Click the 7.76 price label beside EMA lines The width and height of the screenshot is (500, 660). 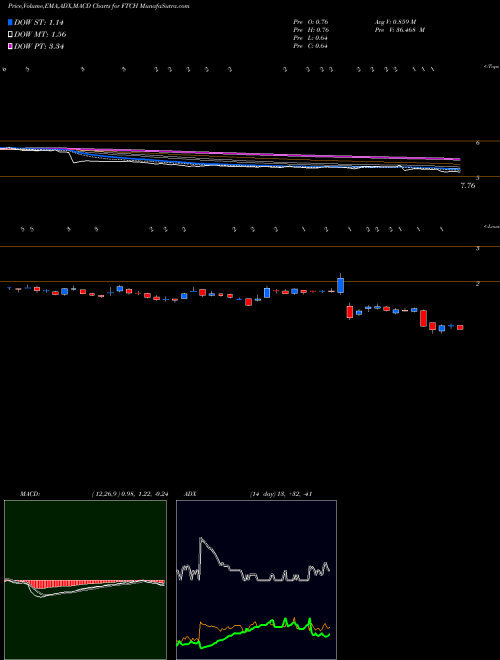[468, 185]
